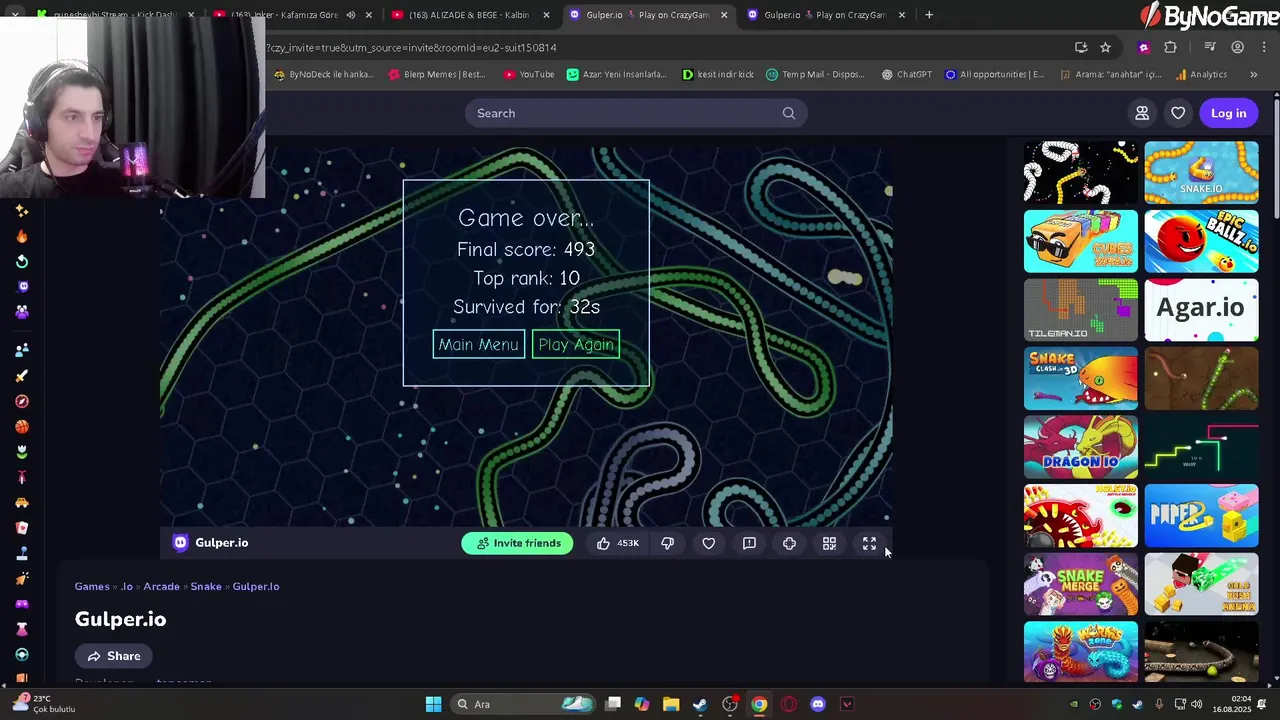Click the sparkles New games sidebar icon
Viewport: 1280px width, 720px height.
(x=22, y=211)
